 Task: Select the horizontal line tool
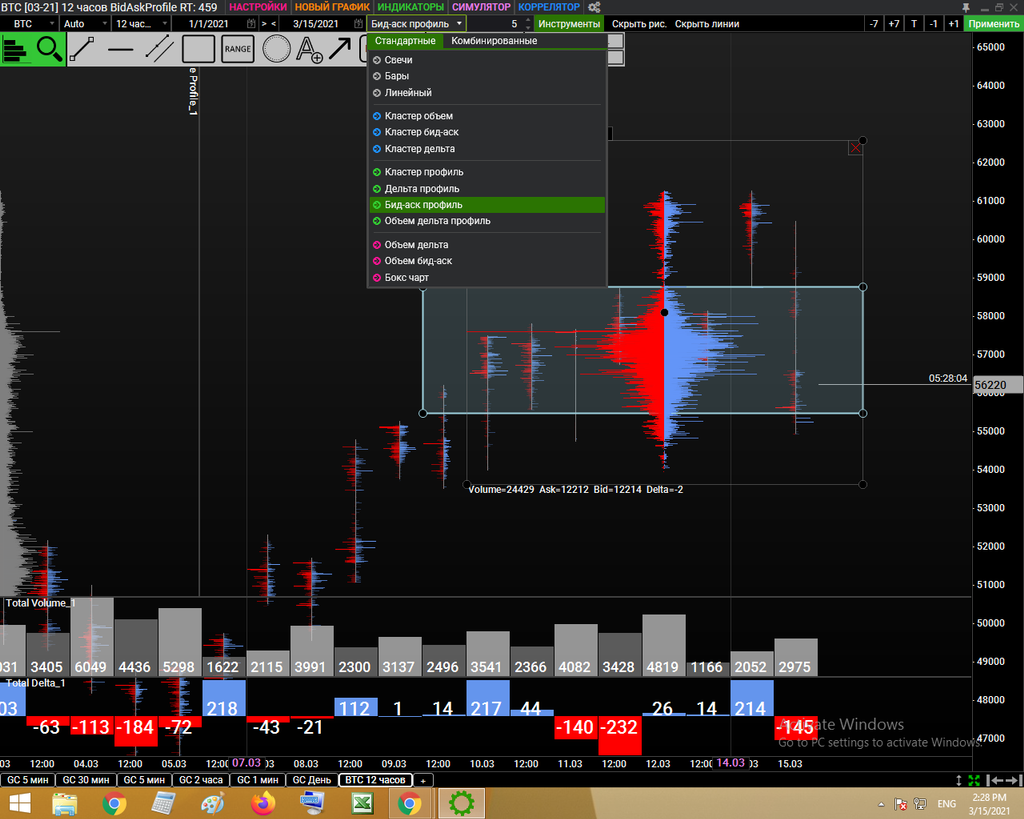(x=120, y=50)
